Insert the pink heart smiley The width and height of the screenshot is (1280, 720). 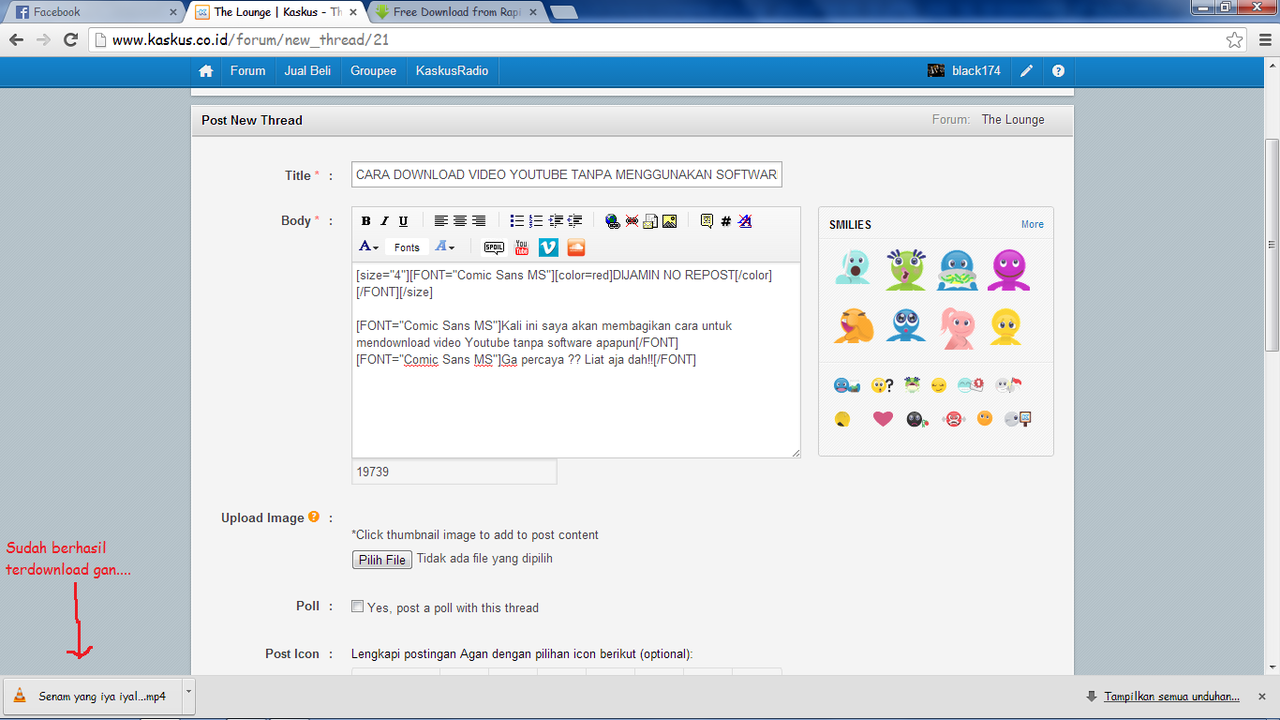click(x=882, y=419)
